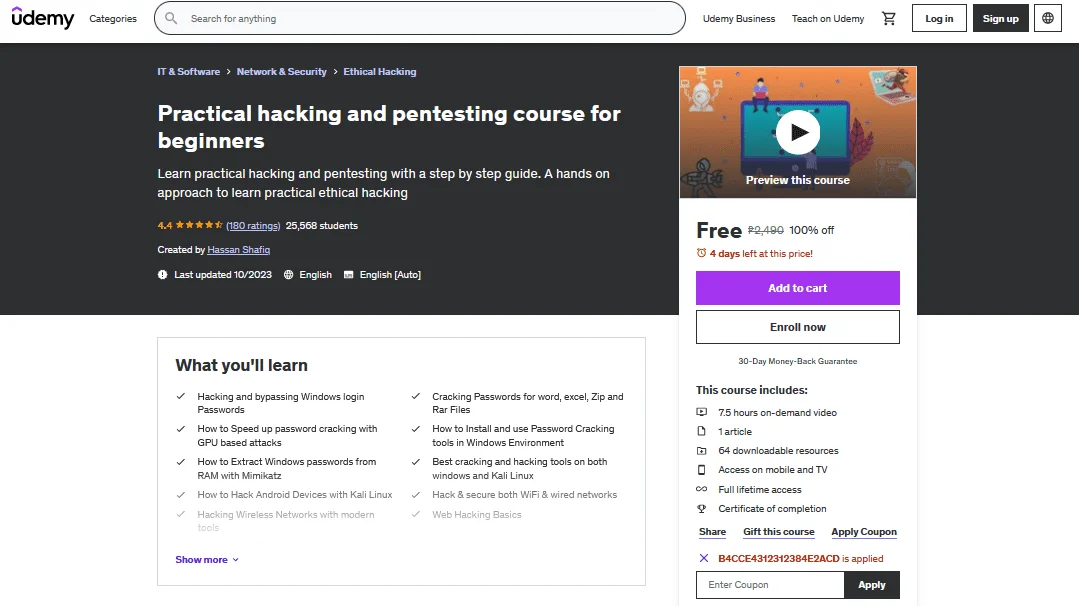Click Enroll now button

pos(798,327)
